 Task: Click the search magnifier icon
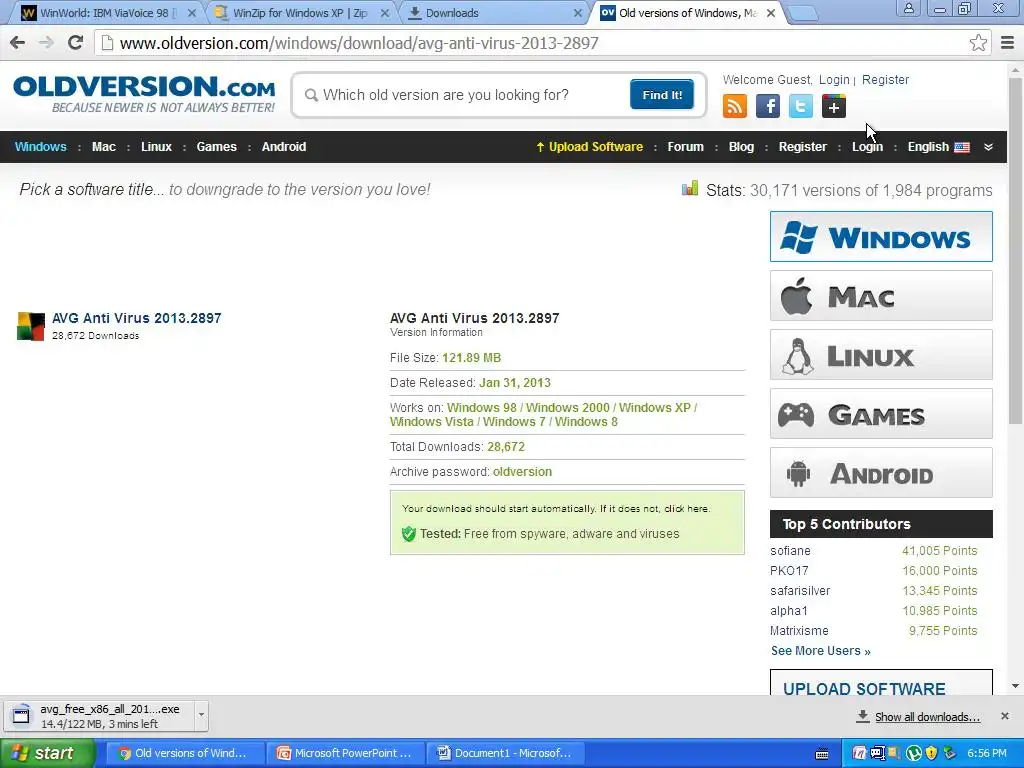(x=312, y=95)
